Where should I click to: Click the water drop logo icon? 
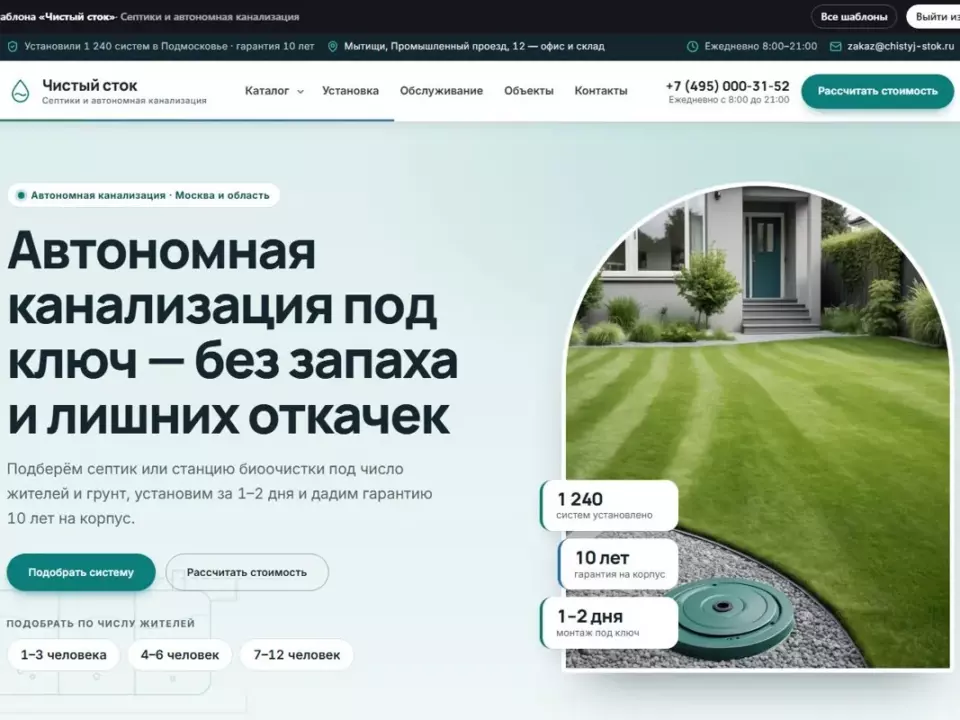coord(20,91)
